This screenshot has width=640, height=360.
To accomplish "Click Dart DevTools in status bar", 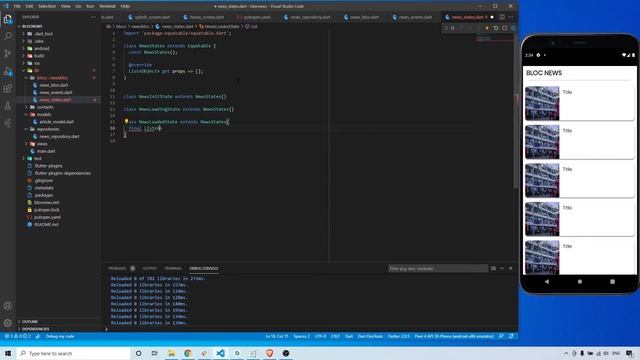I will pos(370,336).
